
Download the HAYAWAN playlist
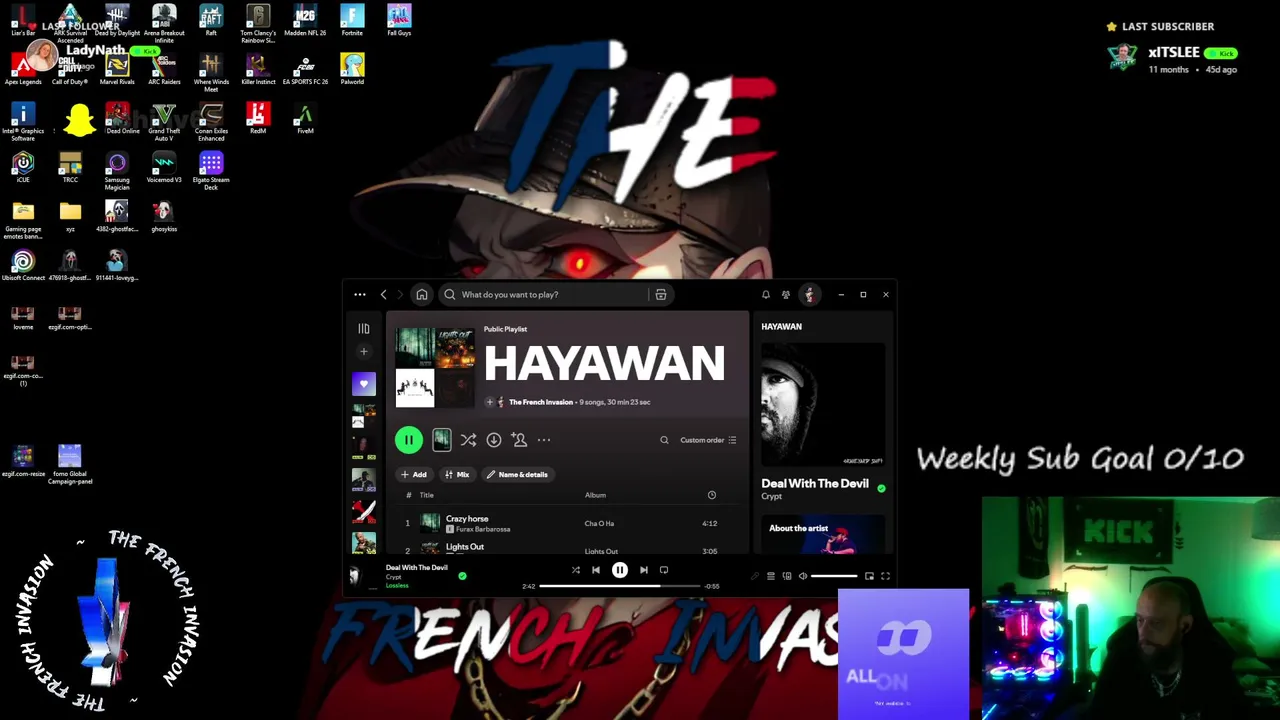point(494,440)
